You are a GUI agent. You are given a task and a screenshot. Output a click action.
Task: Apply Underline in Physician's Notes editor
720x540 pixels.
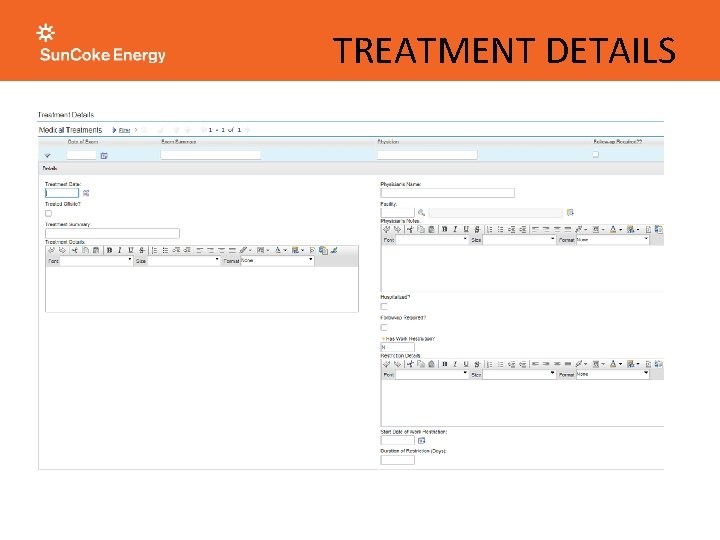[466, 229]
